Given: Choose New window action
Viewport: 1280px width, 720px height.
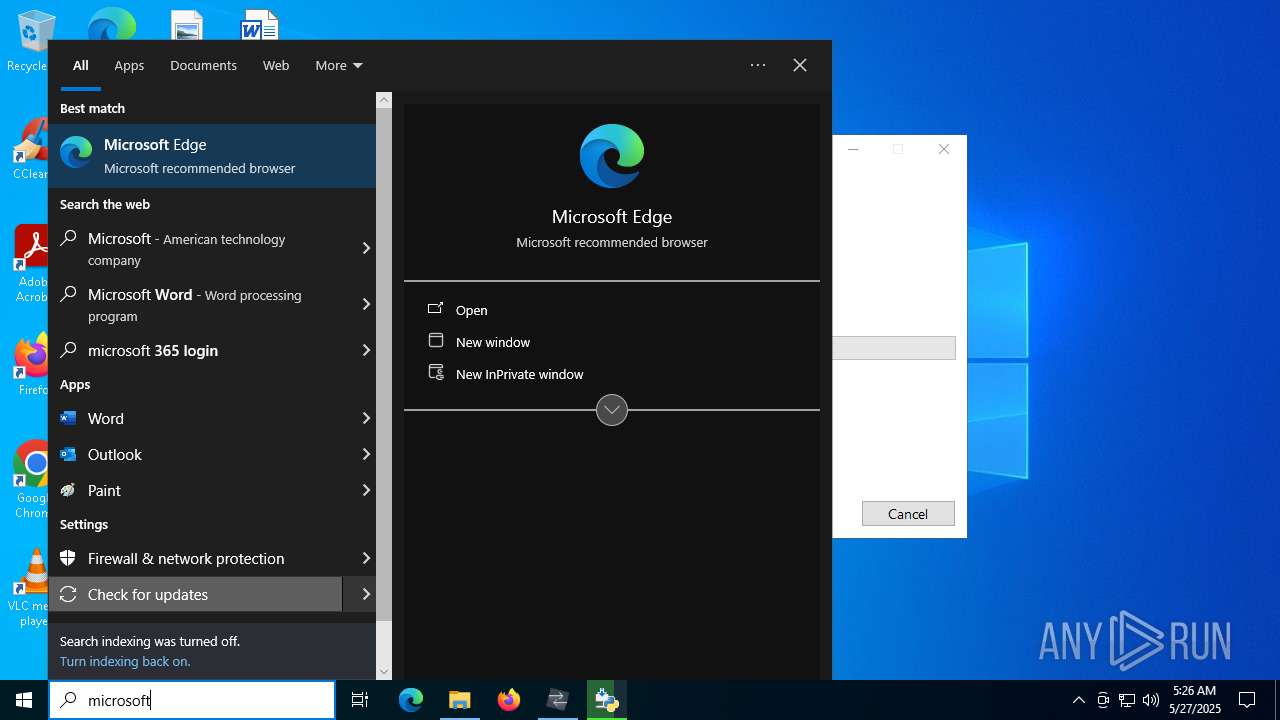Looking at the screenshot, I should tap(493, 342).
